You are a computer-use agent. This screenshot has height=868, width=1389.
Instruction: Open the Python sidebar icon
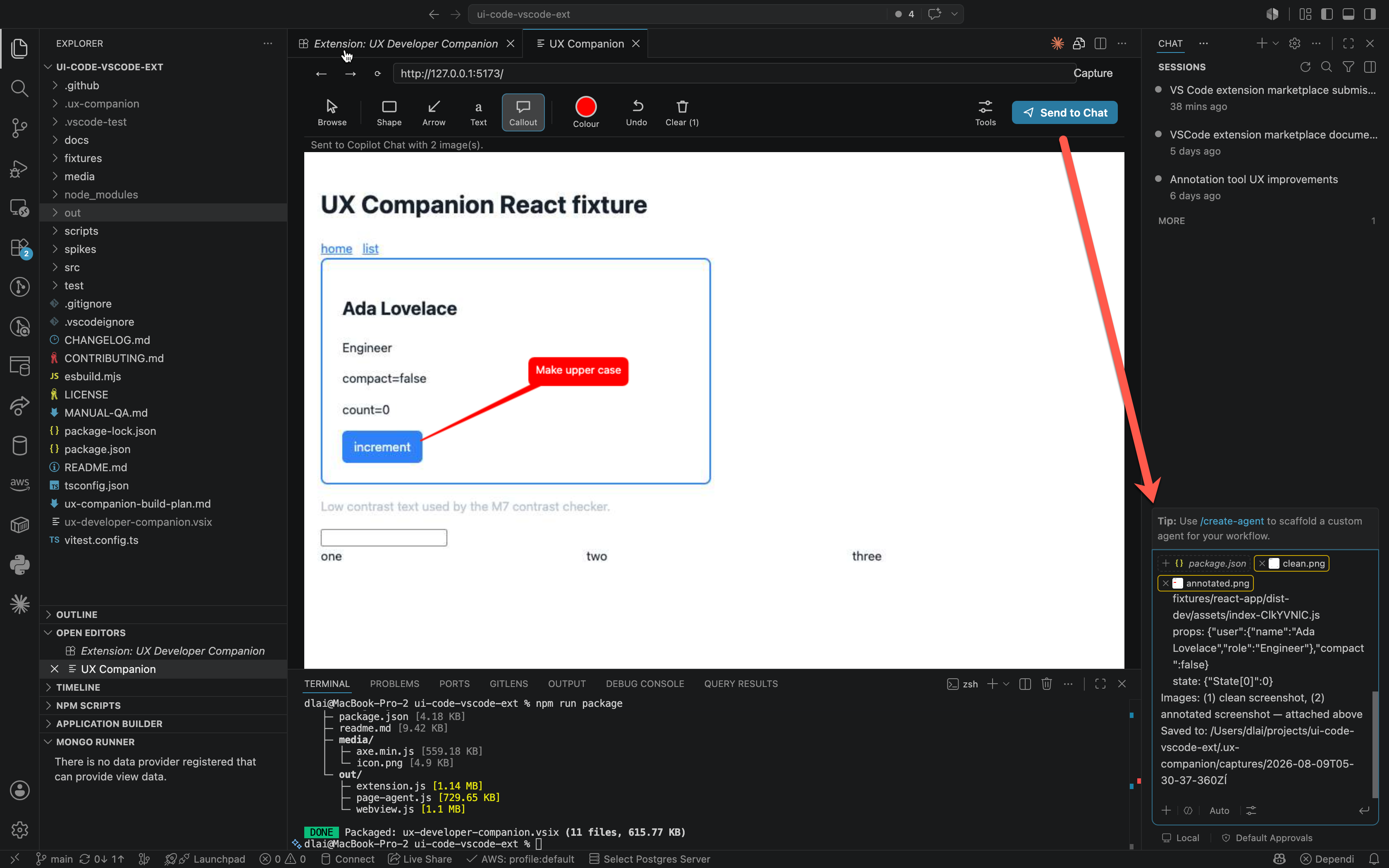pyautogui.click(x=19, y=565)
